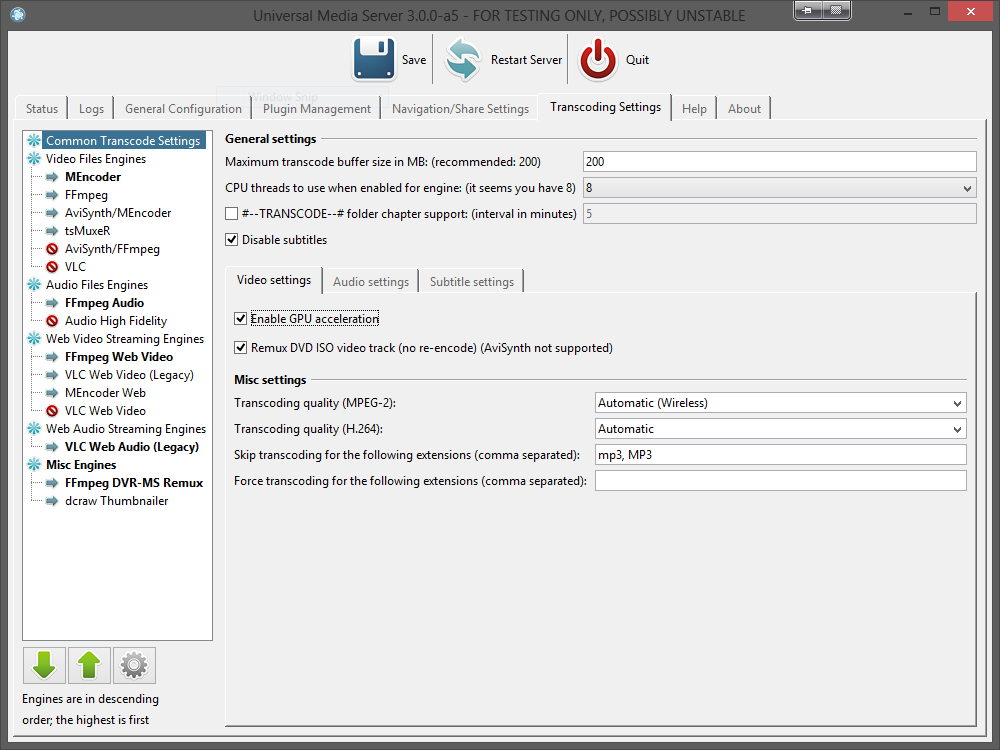1000x750 pixels.
Task: Select the MEncoder Web engine entry
Action: point(105,393)
